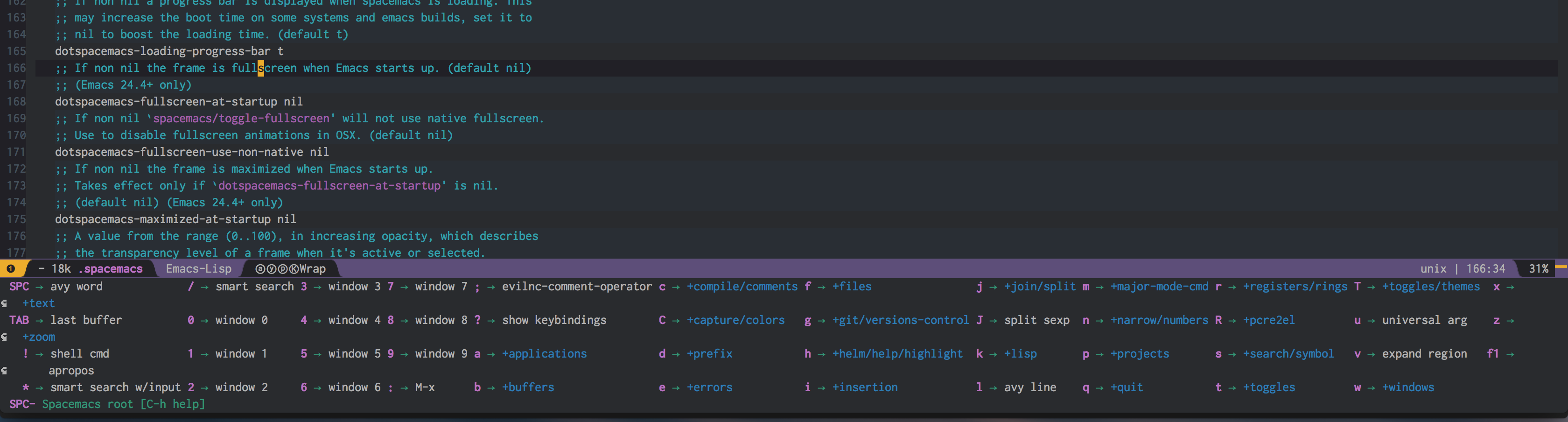The width and height of the screenshot is (1568, 422).
Task: Click the 'M-x' keybinding entry
Action: [x=424, y=387]
